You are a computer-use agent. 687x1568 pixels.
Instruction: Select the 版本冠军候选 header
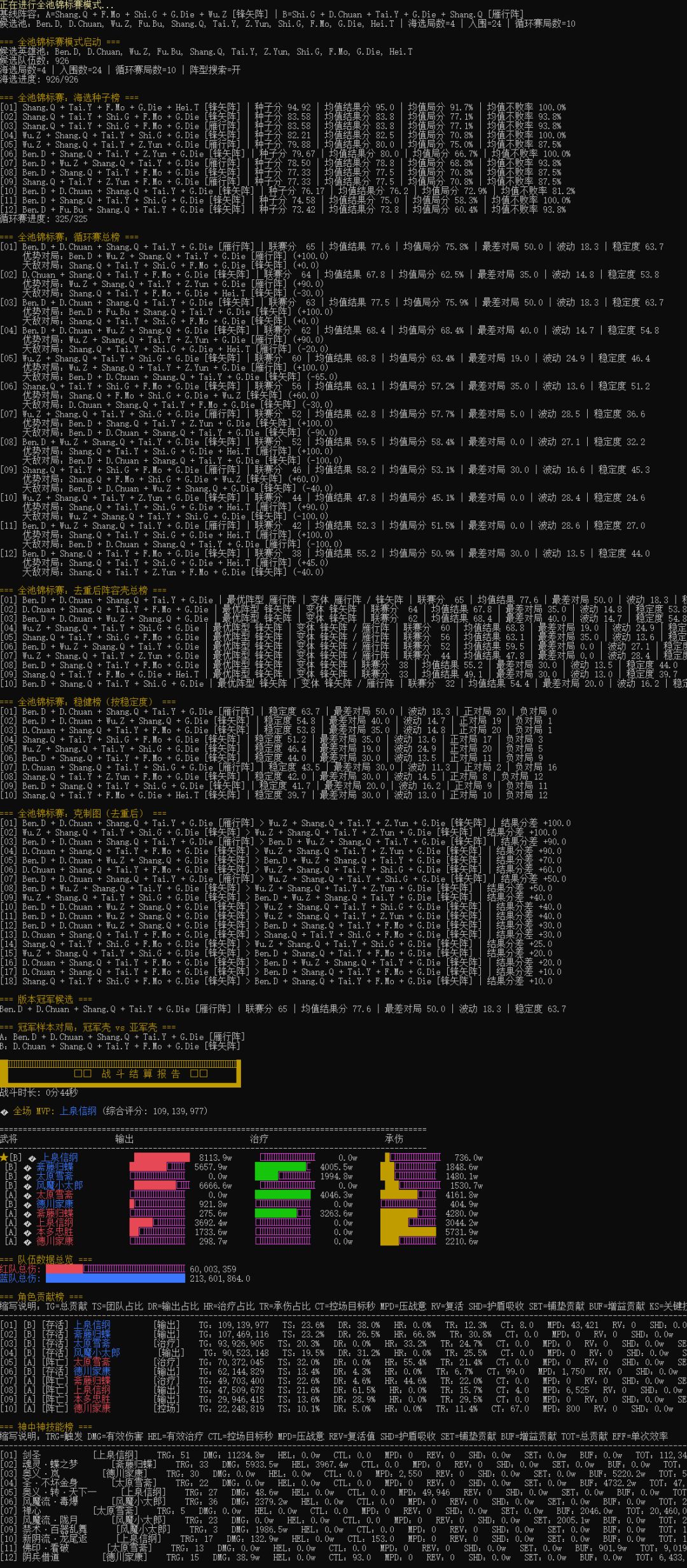tap(46, 999)
